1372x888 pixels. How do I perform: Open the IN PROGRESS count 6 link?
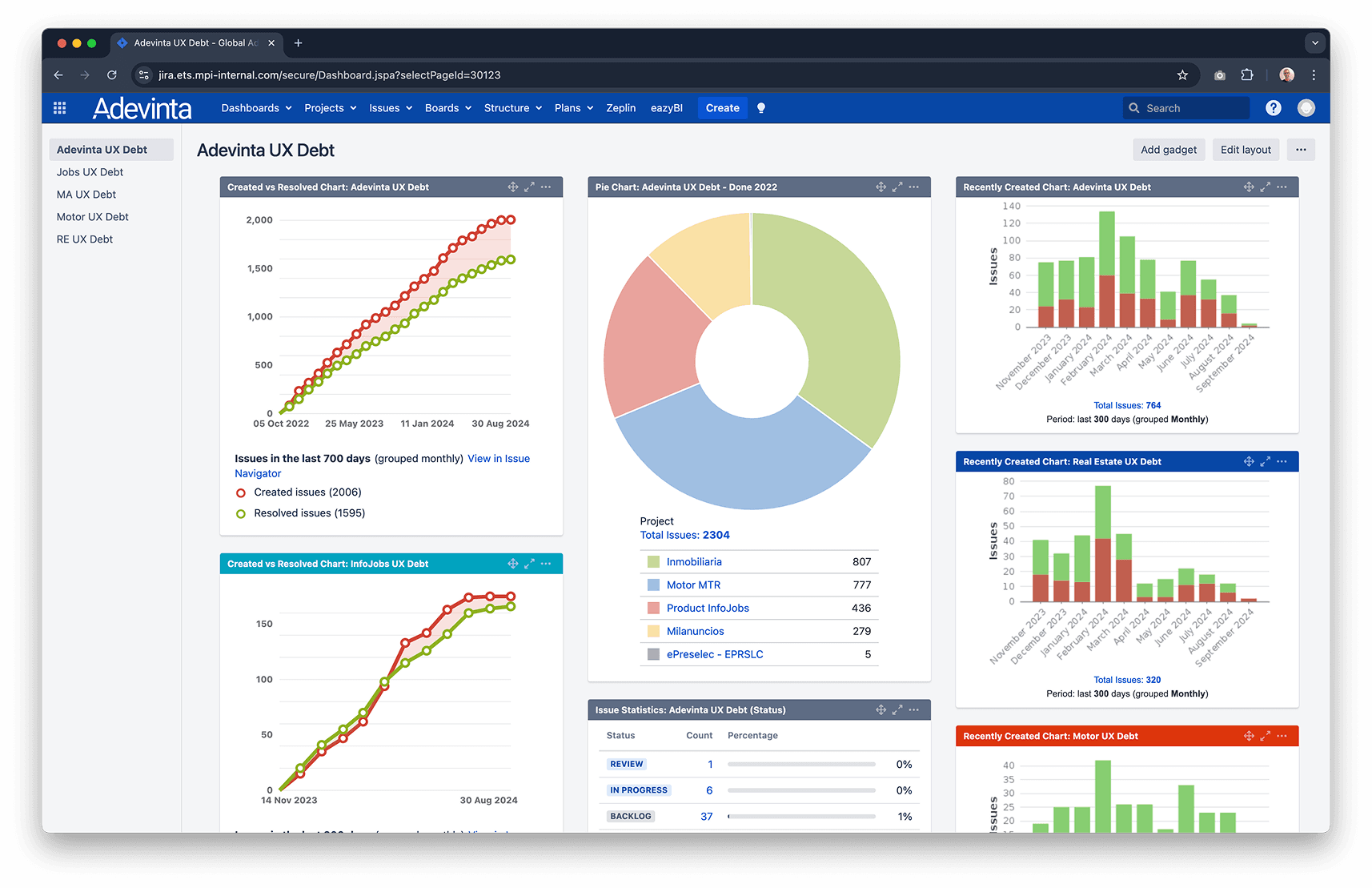(x=709, y=790)
